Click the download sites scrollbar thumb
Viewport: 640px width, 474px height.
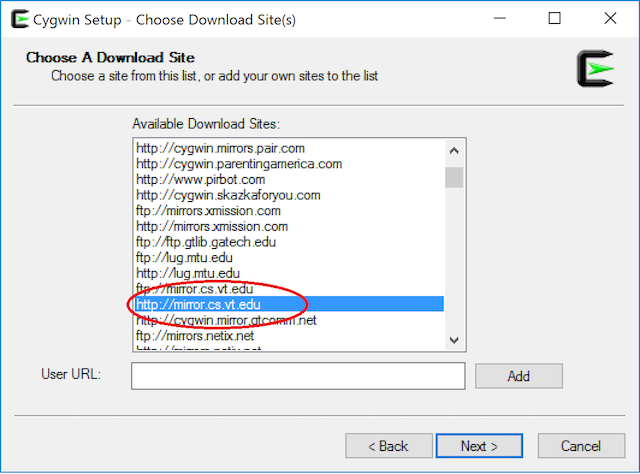pos(454,177)
